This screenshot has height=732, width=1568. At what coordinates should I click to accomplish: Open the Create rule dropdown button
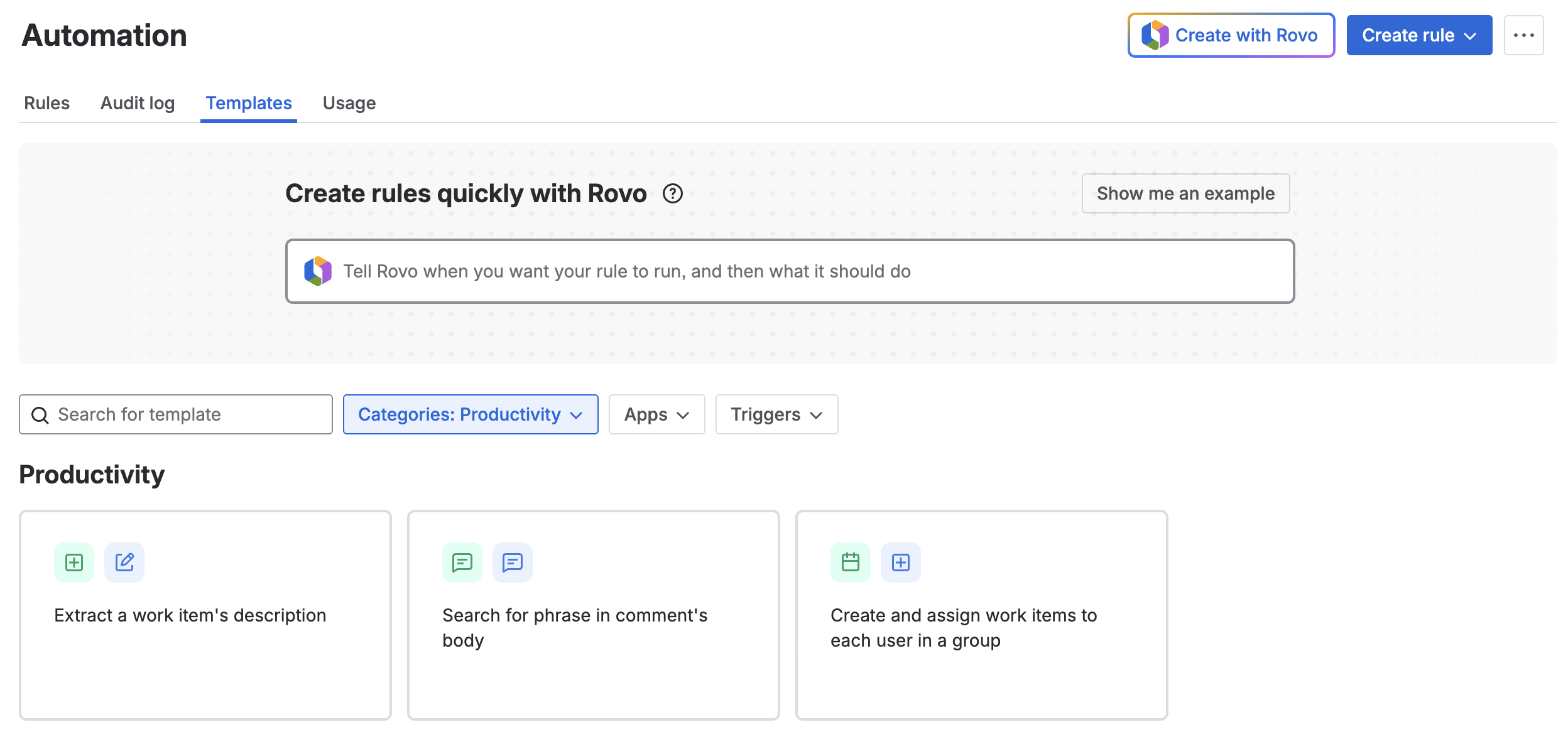coord(1418,35)
